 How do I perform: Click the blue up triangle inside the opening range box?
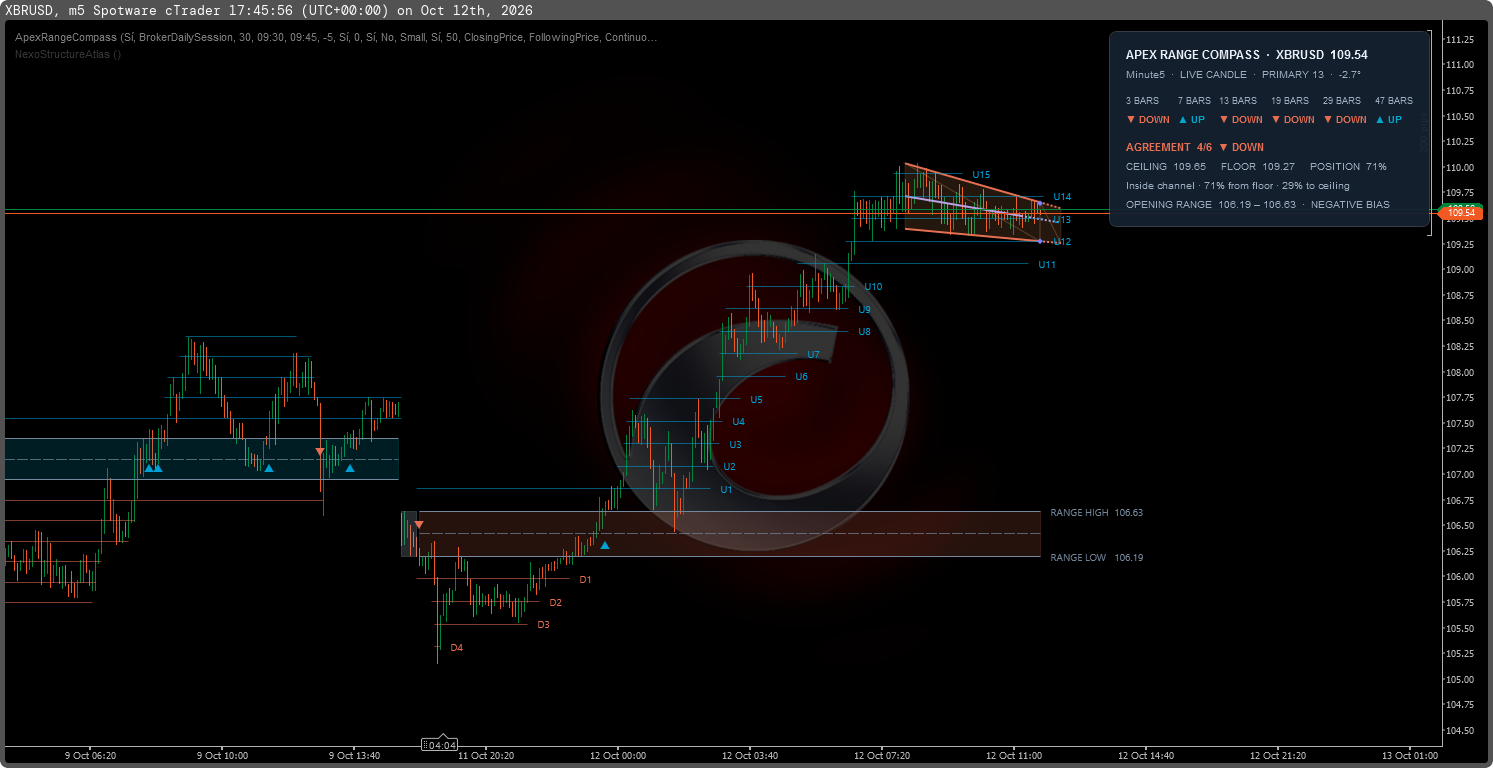(604, 545)
